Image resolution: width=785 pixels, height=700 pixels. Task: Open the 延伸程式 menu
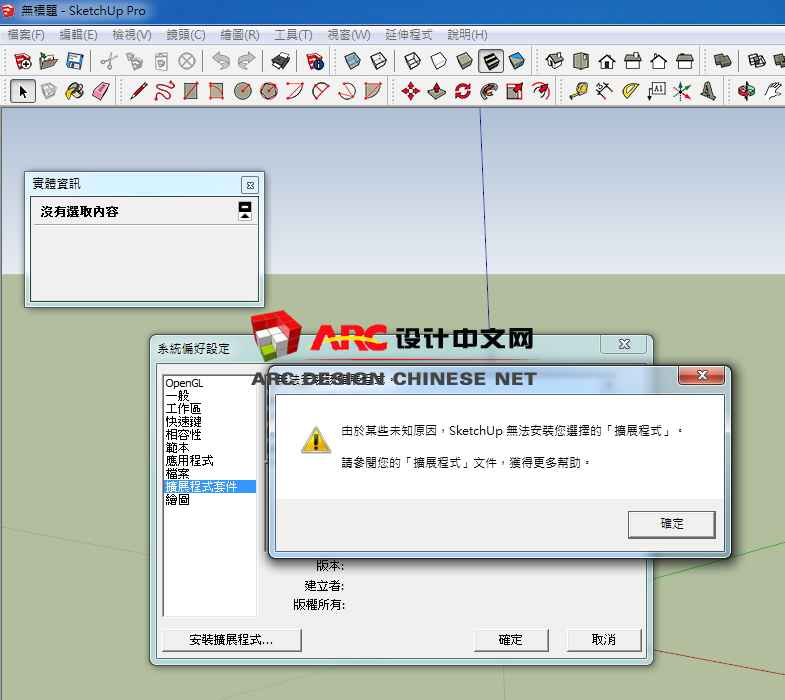[x=408, y=35]
